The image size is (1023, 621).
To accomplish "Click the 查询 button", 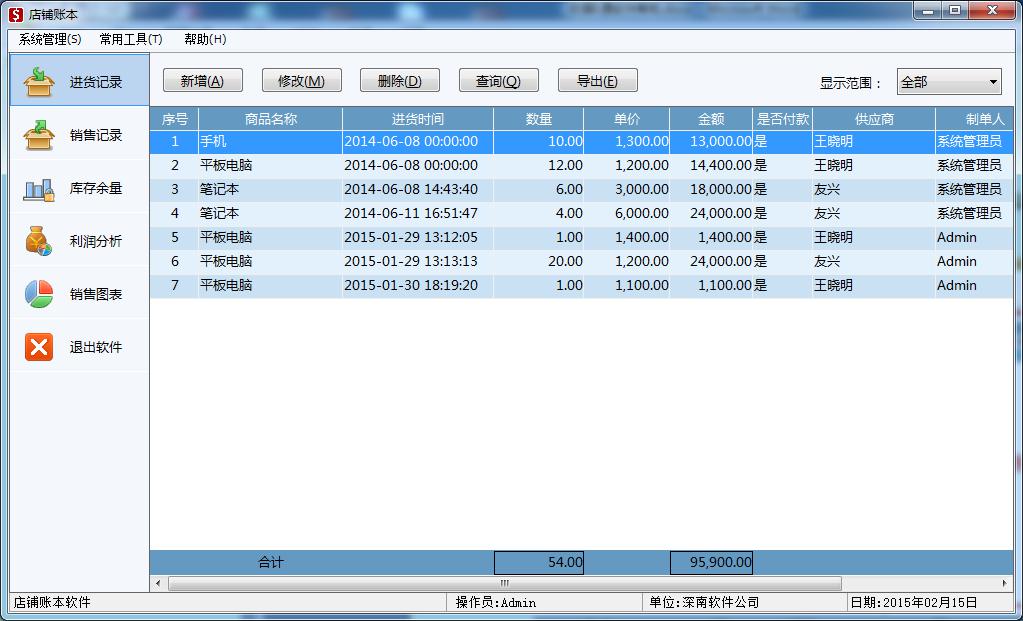I will pos(499,80).
